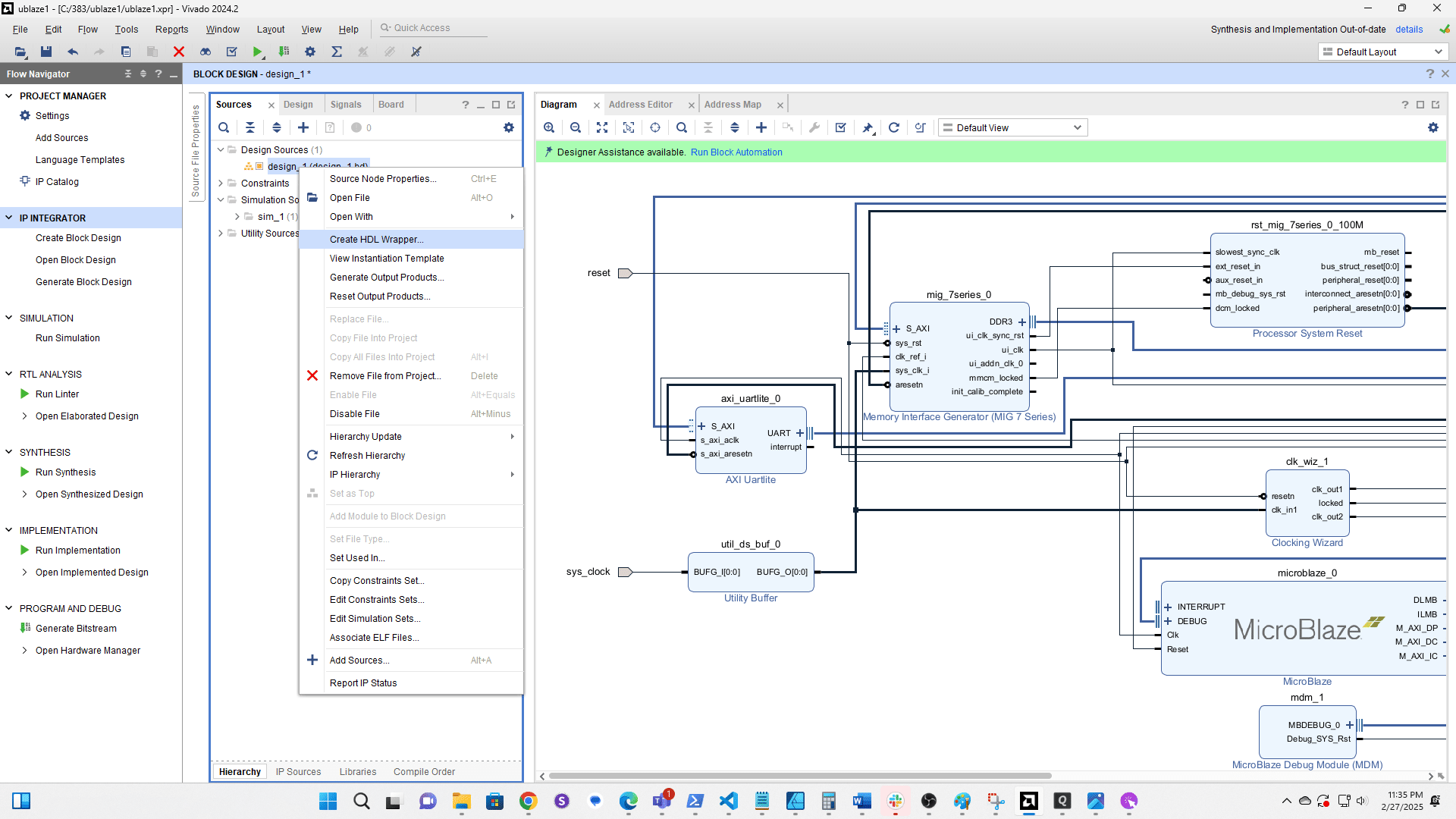The height and width of the screenshot is (819, 1456).
Task: Click the green Run play icon in the toolbar
Action: tap(258, 52)
